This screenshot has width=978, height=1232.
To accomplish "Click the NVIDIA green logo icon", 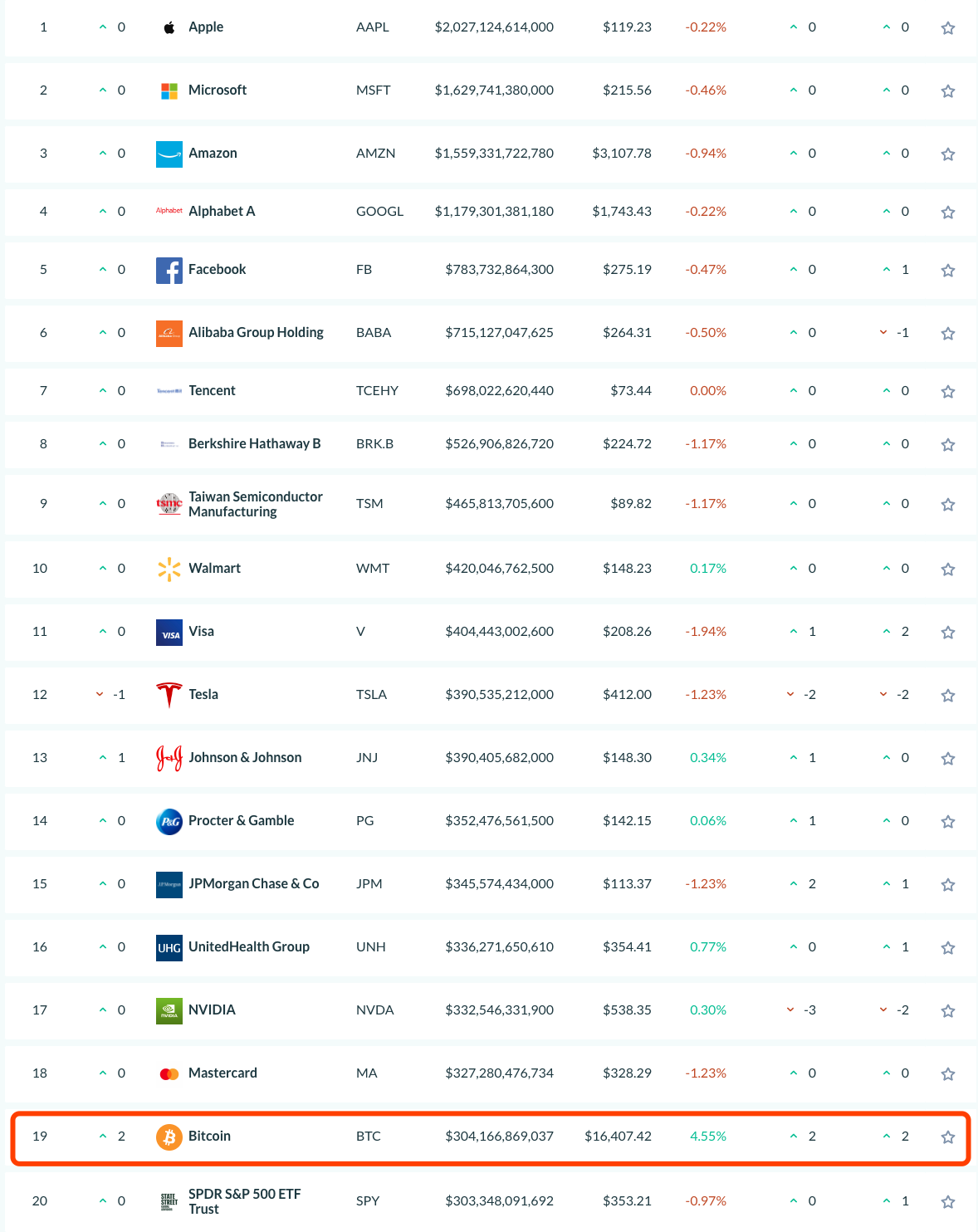I will point(169,1011).
